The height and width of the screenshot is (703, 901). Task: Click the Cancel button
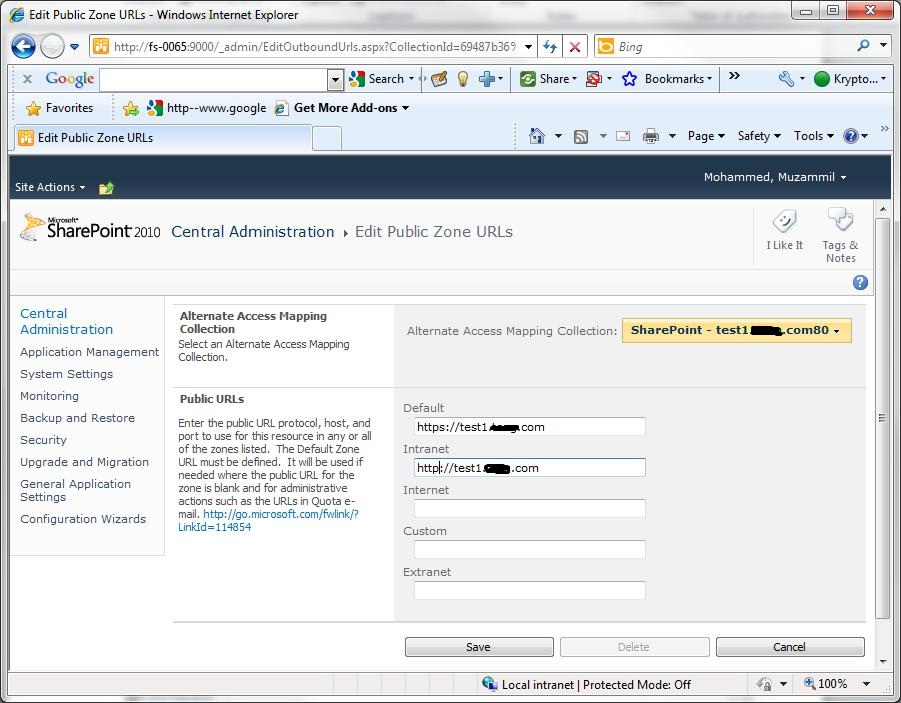pyautogui.click(x=790, y=647)
